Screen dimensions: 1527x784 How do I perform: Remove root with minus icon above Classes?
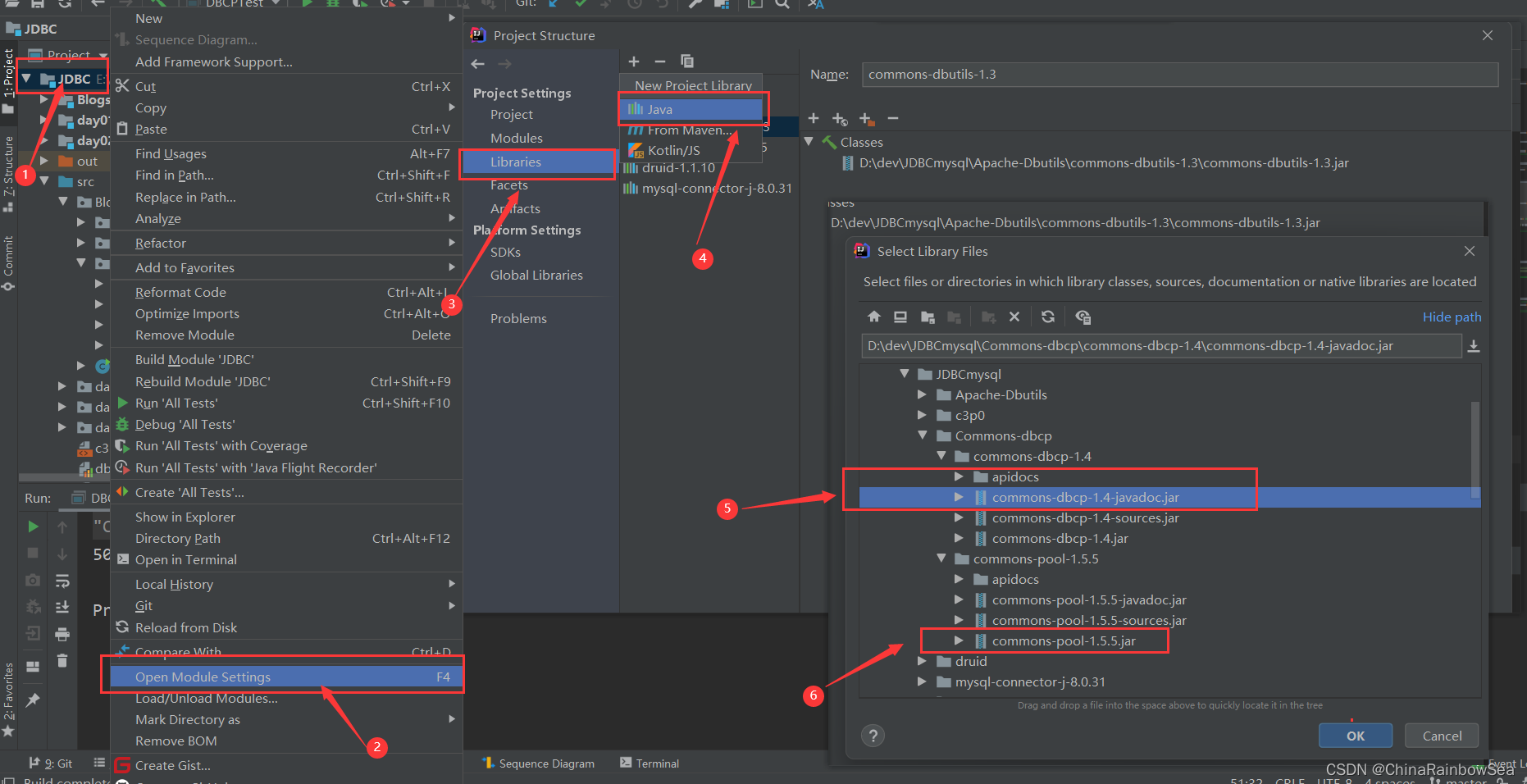coord(893,119)
